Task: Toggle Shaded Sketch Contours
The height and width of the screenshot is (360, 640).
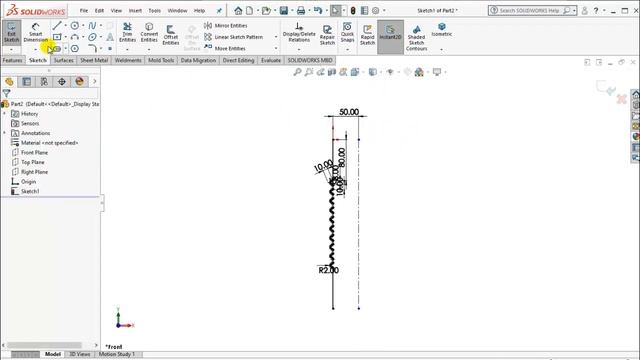Action: point(416,38)
